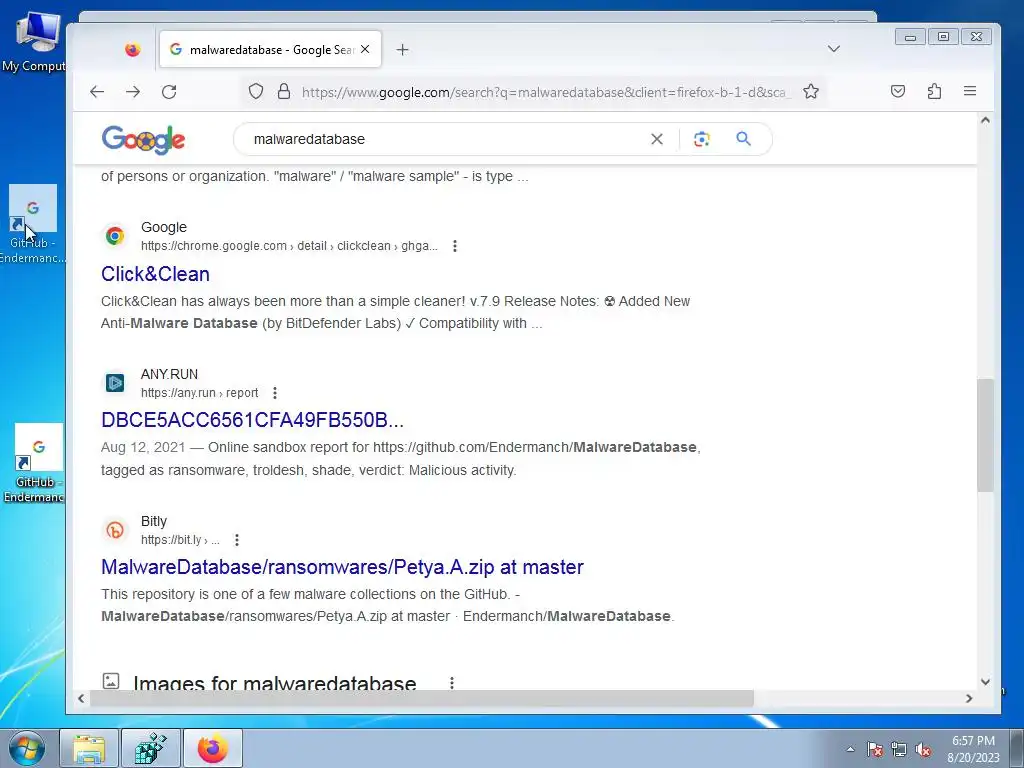The width and height of the screenshot is (1024, 768).
Task: Click the chrome.google.com breadcrumb URL
Action: coord(289,246)
